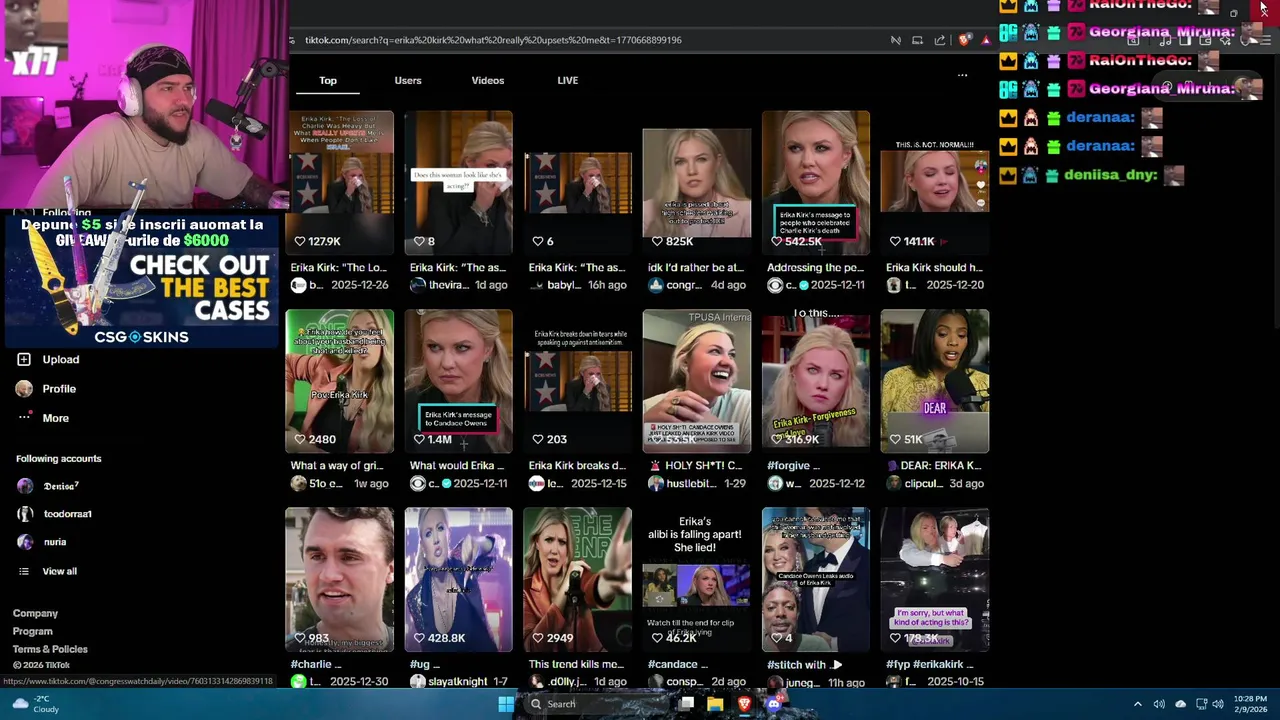Image resolution: width=1280 pixels, height=720 pixels.
Task: Click caption 'This trend kills me...'
Action: (576, 664)
